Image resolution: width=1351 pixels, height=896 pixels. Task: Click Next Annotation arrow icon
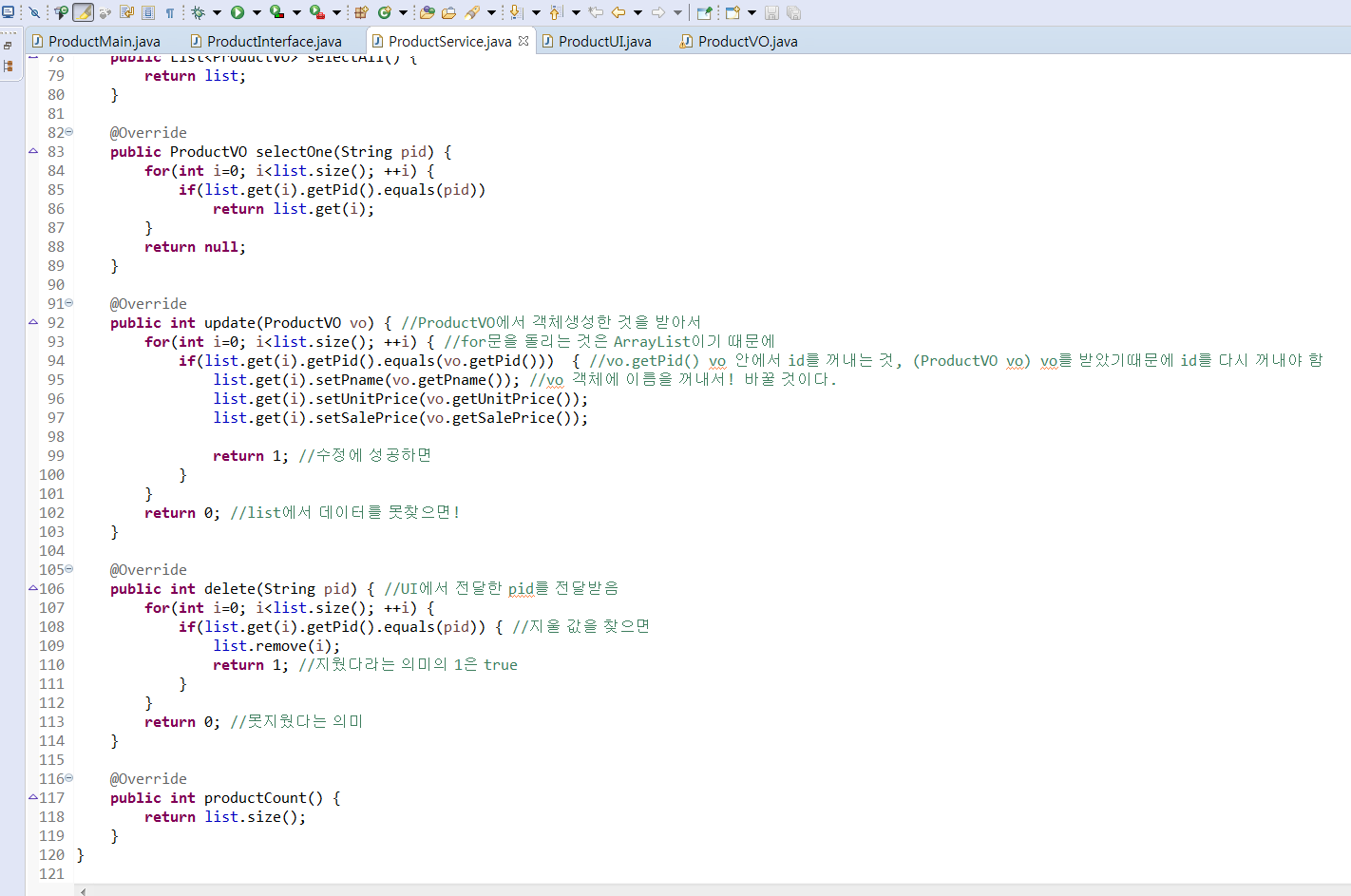(516, 12)
